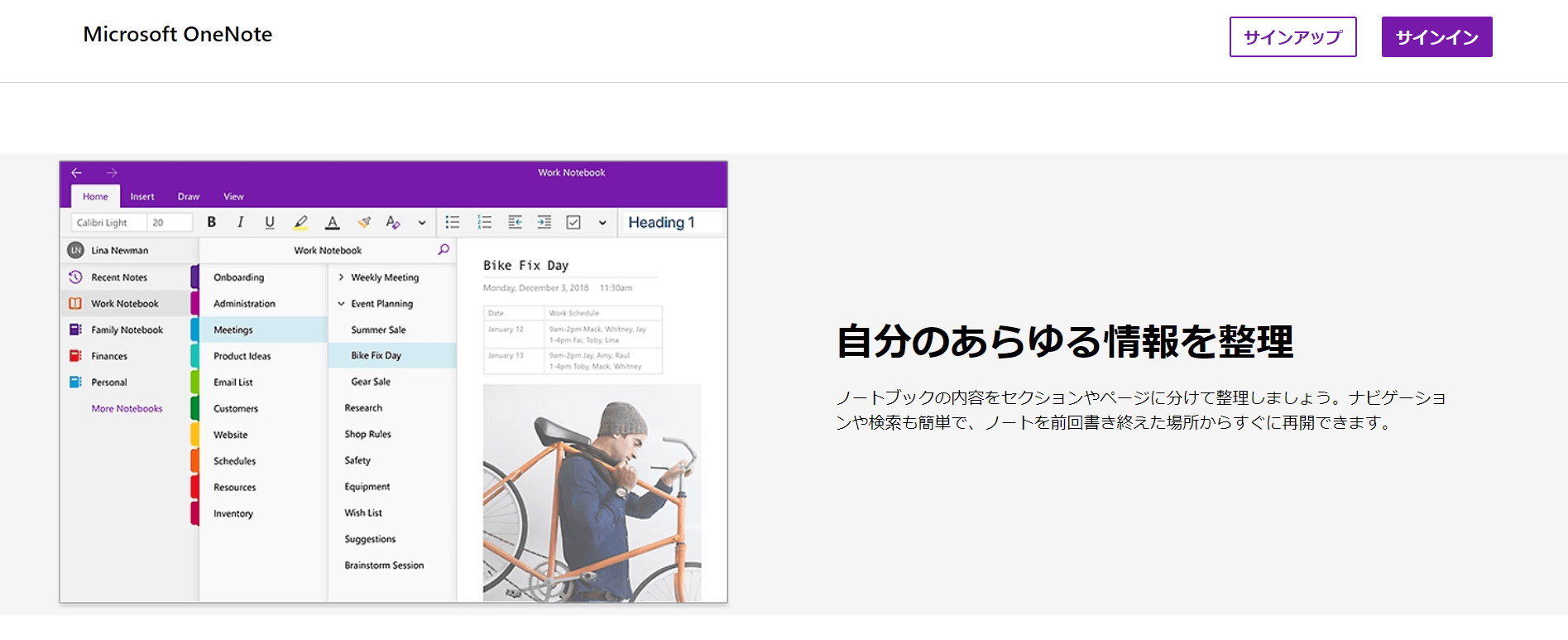
Task: Click the サインアップ sign-up button
Action: 1292,37
